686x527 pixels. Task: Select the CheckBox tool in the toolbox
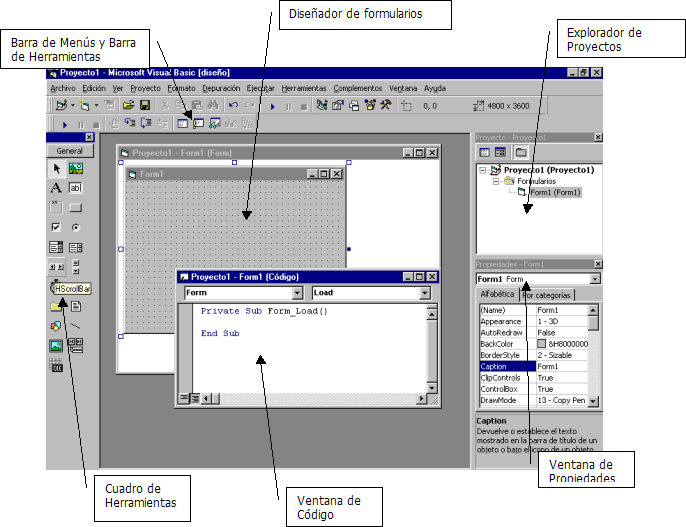pos(56,227)
